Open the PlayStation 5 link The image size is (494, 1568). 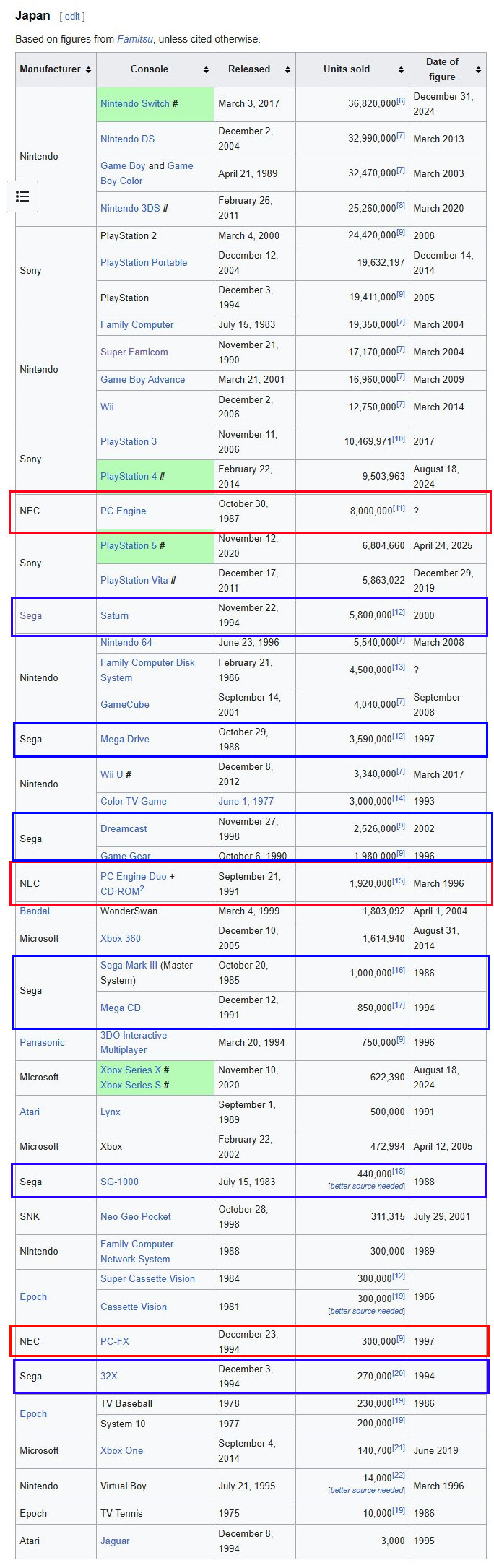coord(129,545)
